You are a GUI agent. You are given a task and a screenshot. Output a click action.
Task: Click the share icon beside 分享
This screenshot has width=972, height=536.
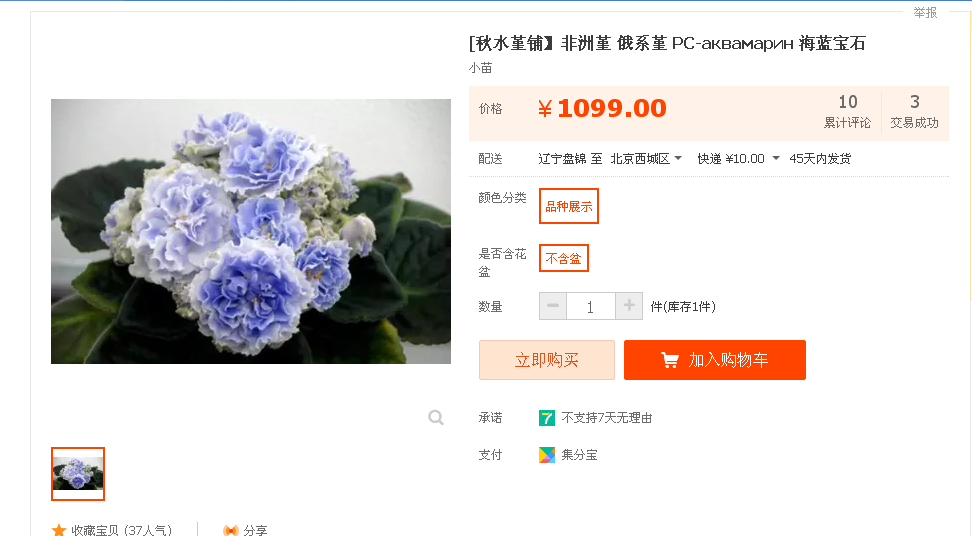[231, 530]
